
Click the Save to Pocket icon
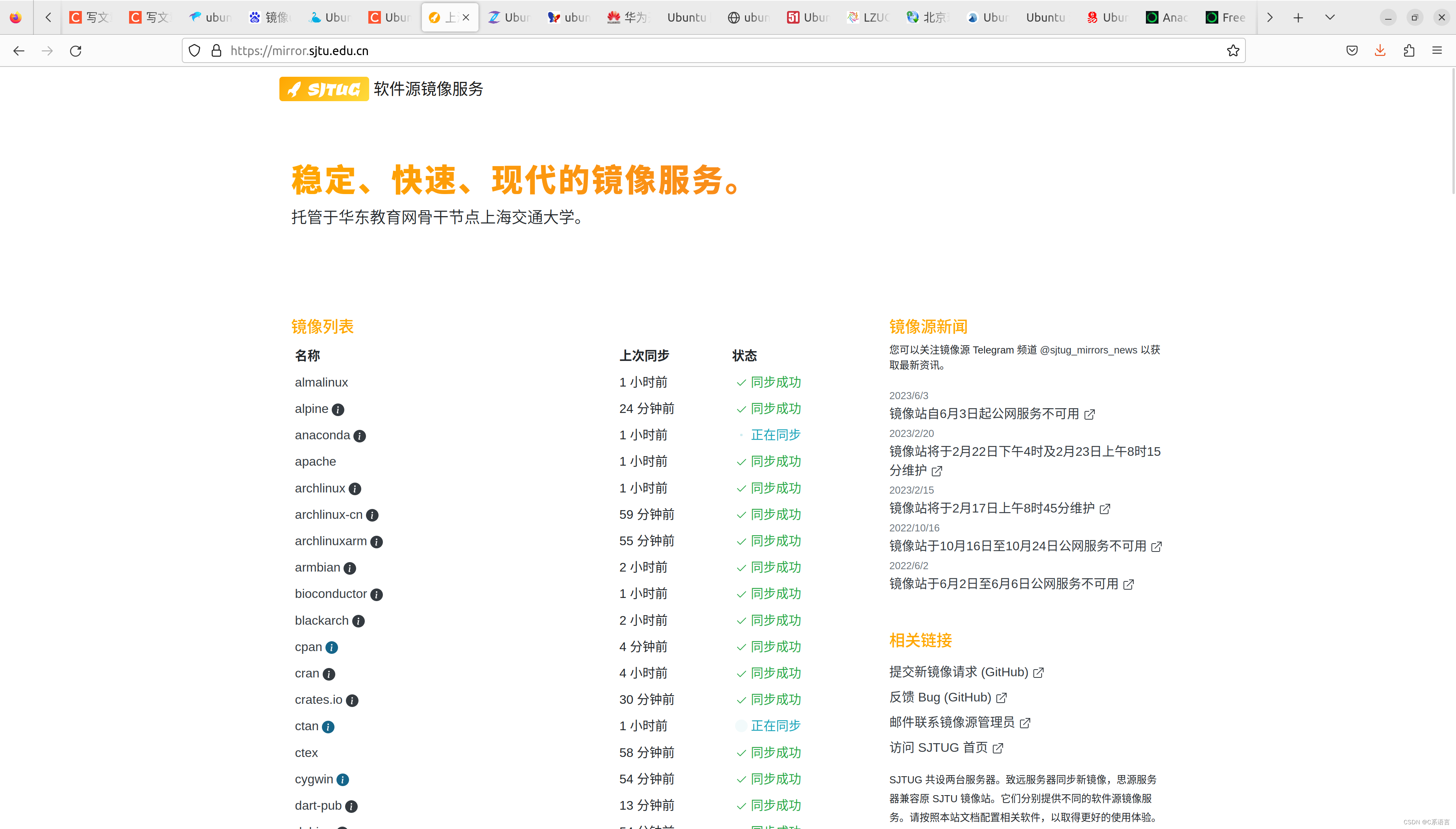coord(1352,51)
